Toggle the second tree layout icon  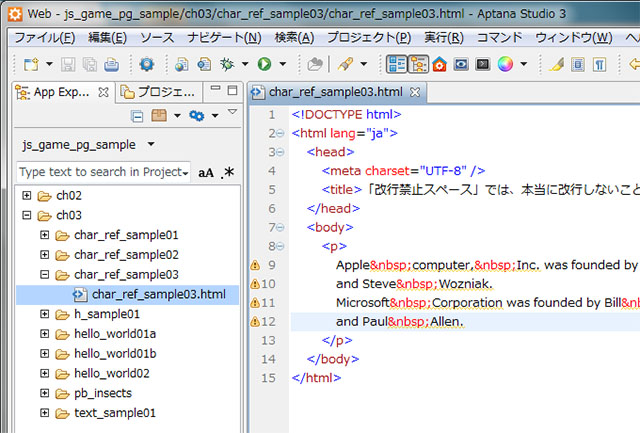tap(418, 64)
